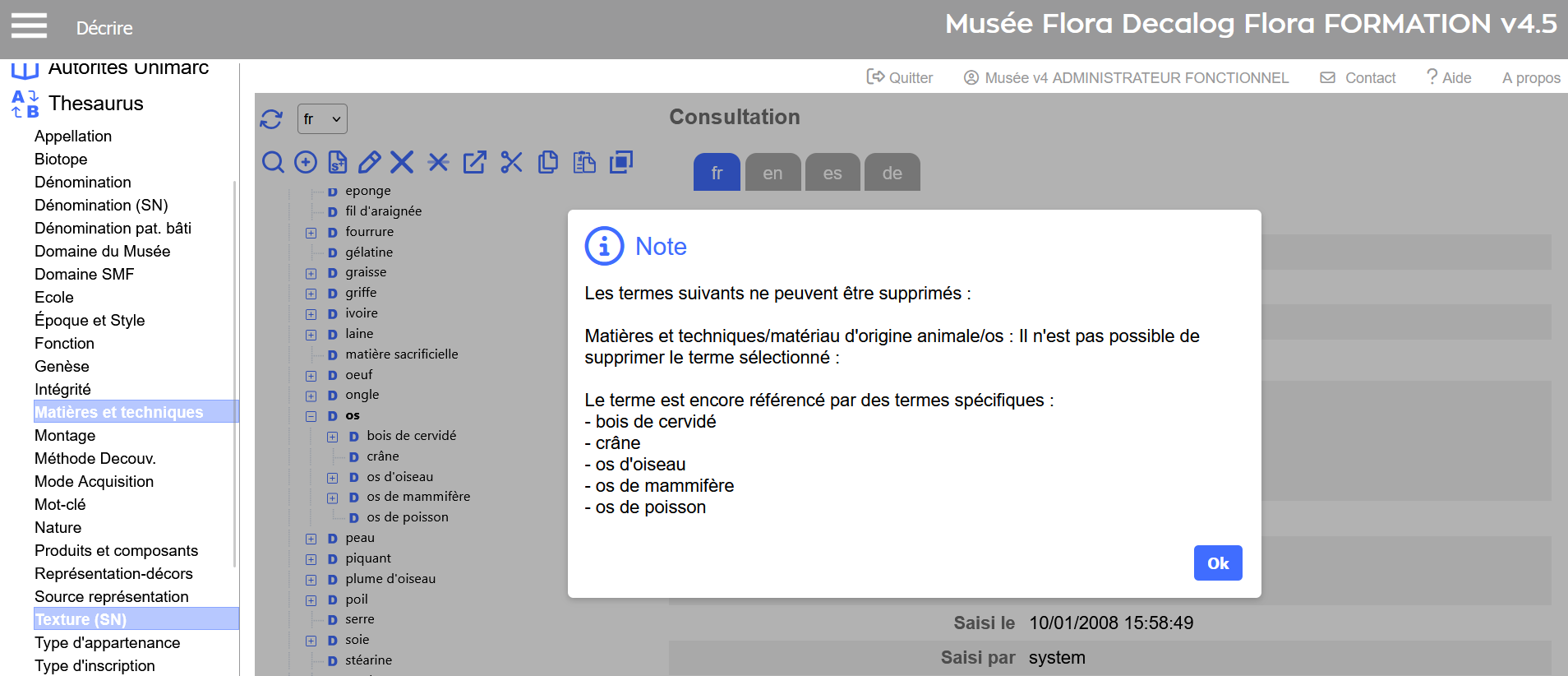Click the copy pages icon
1568x676 pixels.
pyautogui.click(x=548, y=162)
